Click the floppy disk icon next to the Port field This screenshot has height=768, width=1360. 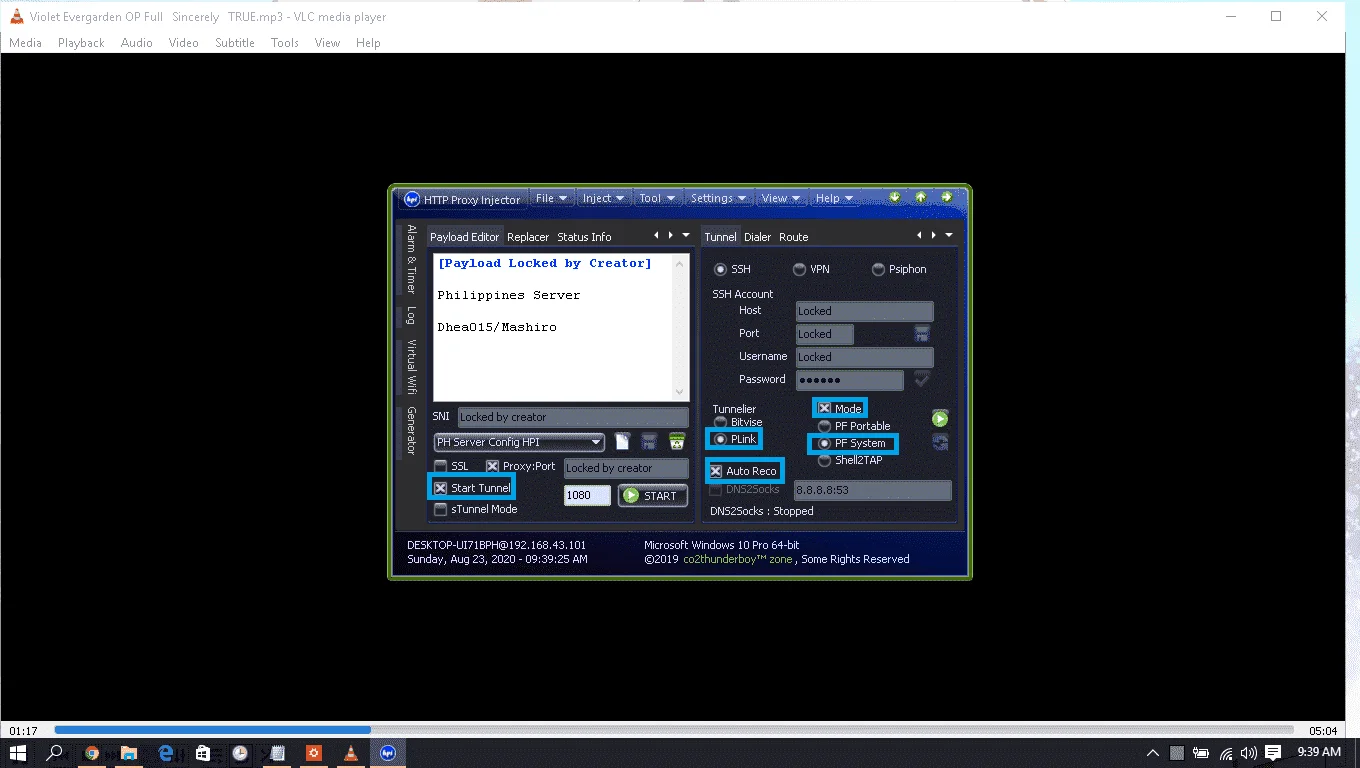pos(922,333)
